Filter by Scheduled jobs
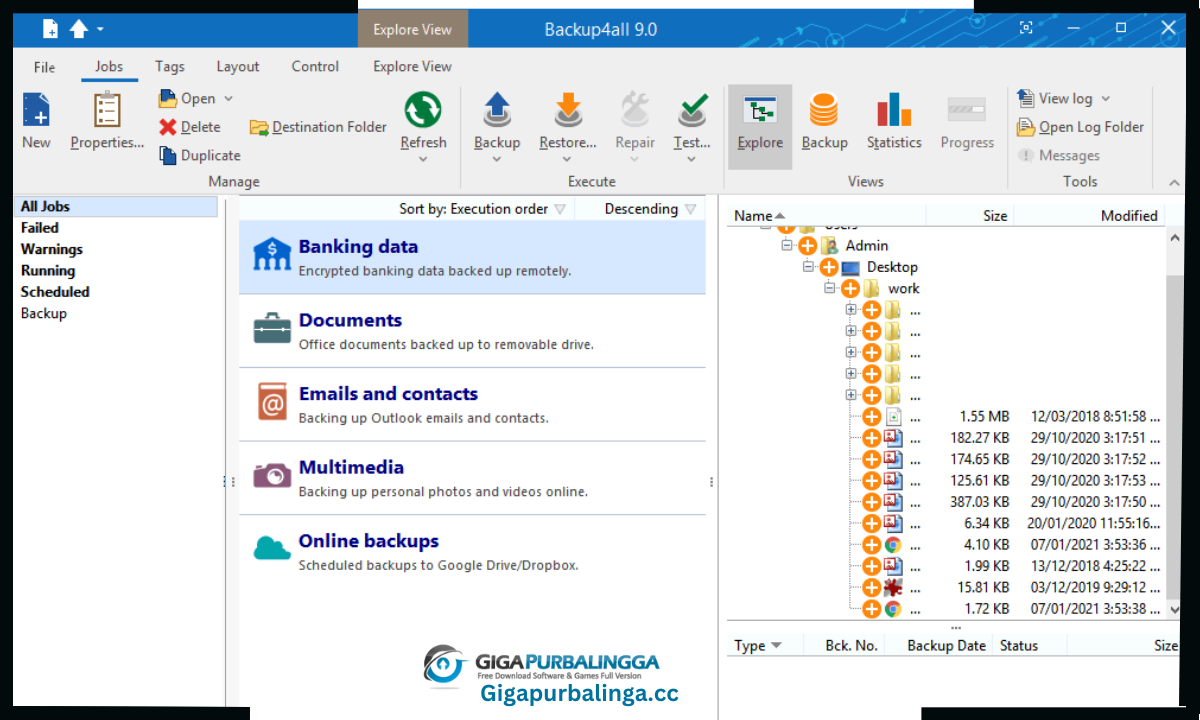 pos(55,292)
